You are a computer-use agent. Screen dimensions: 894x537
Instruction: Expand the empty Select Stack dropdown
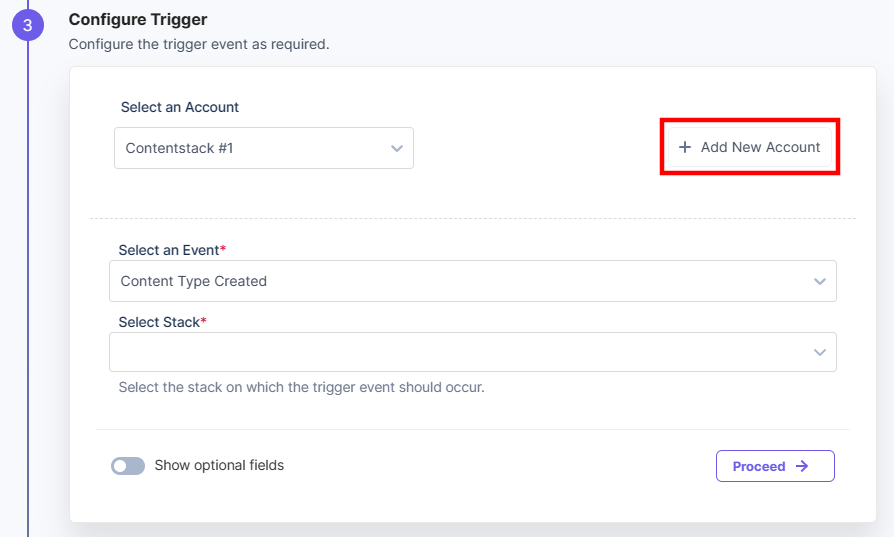(x=473, y=352)
